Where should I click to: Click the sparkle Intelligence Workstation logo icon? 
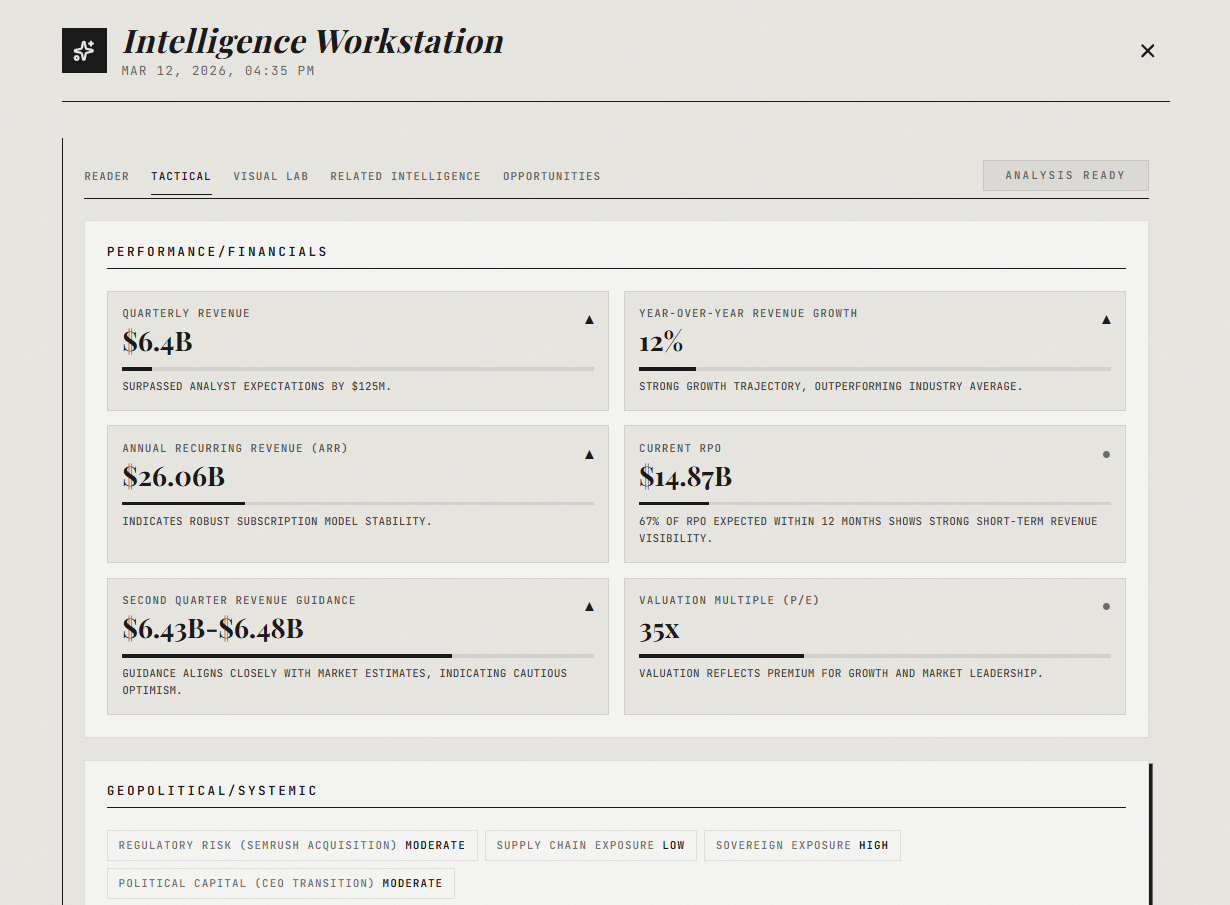click(x=84, y=50)
